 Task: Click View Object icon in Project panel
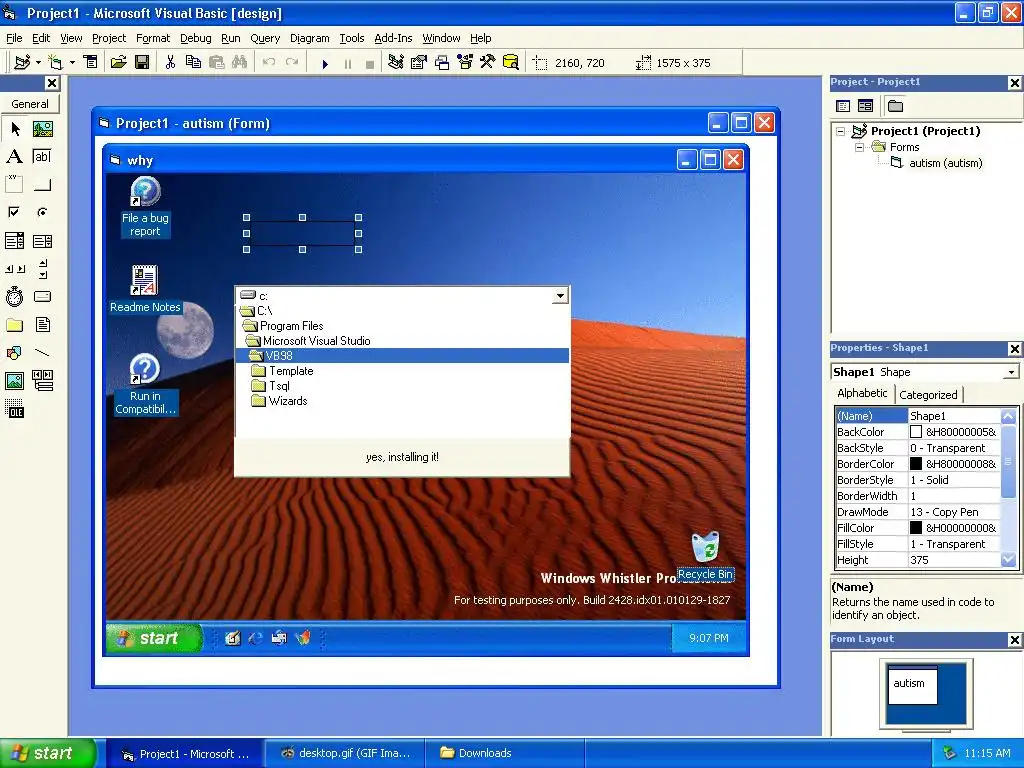click(865, 106)
